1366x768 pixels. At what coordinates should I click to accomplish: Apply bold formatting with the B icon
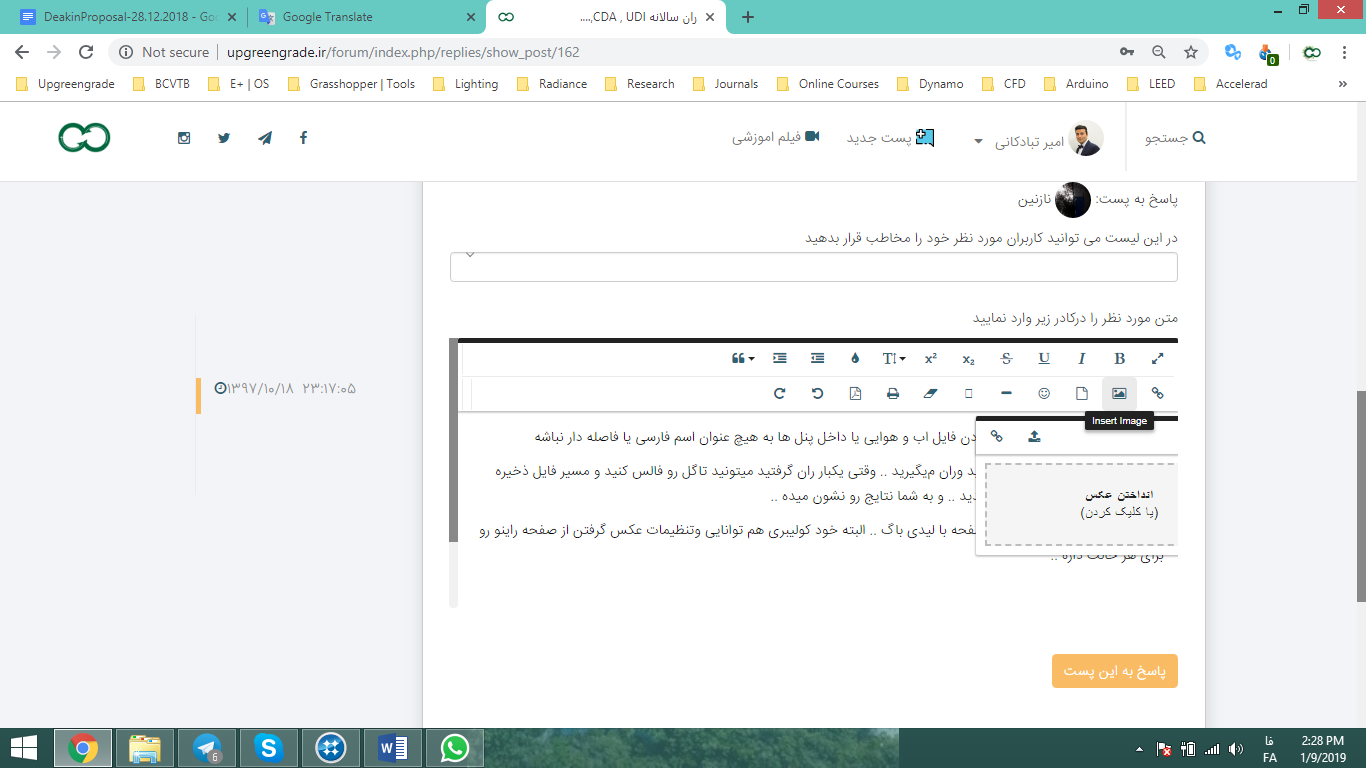coord(1120,358)
